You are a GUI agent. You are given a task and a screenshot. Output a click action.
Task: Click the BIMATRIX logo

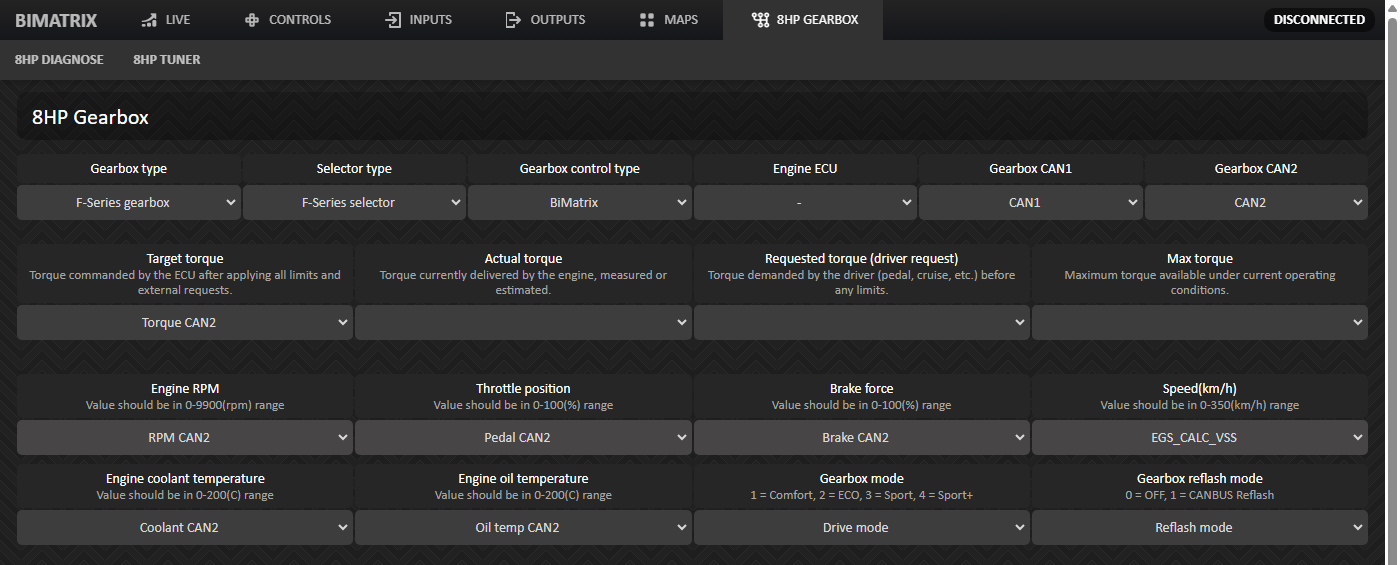point(55,20)
